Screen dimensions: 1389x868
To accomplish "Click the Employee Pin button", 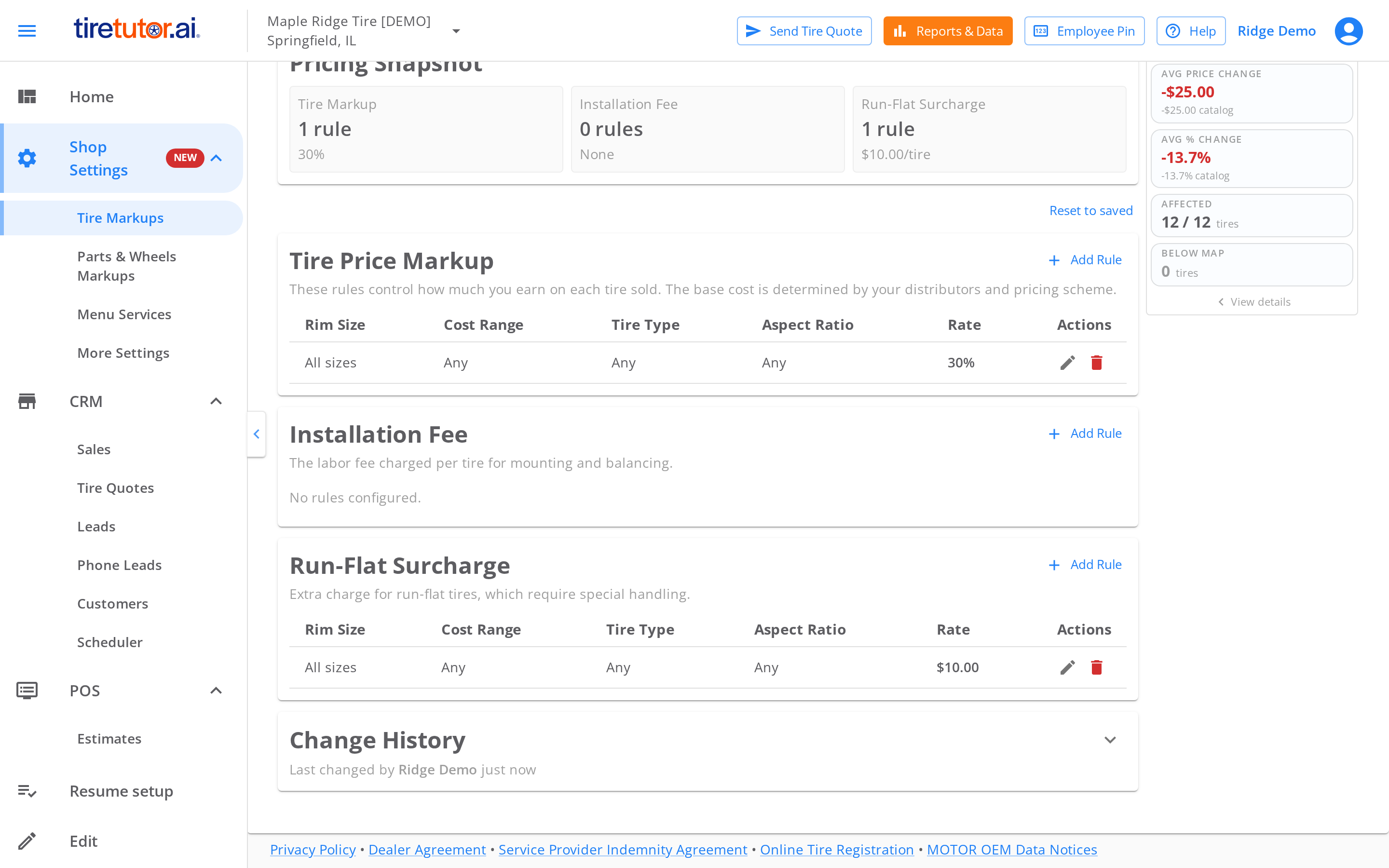I will click(1084, 31).
